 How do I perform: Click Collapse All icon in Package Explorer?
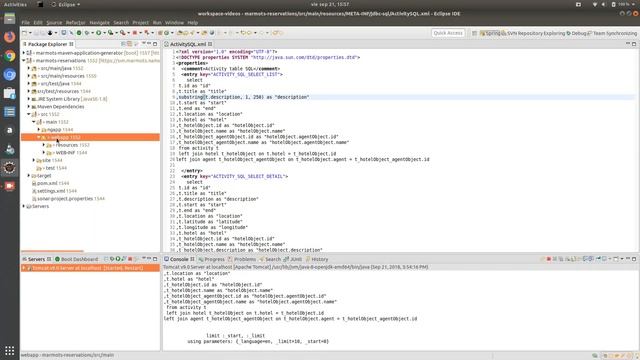coord(124,44)
